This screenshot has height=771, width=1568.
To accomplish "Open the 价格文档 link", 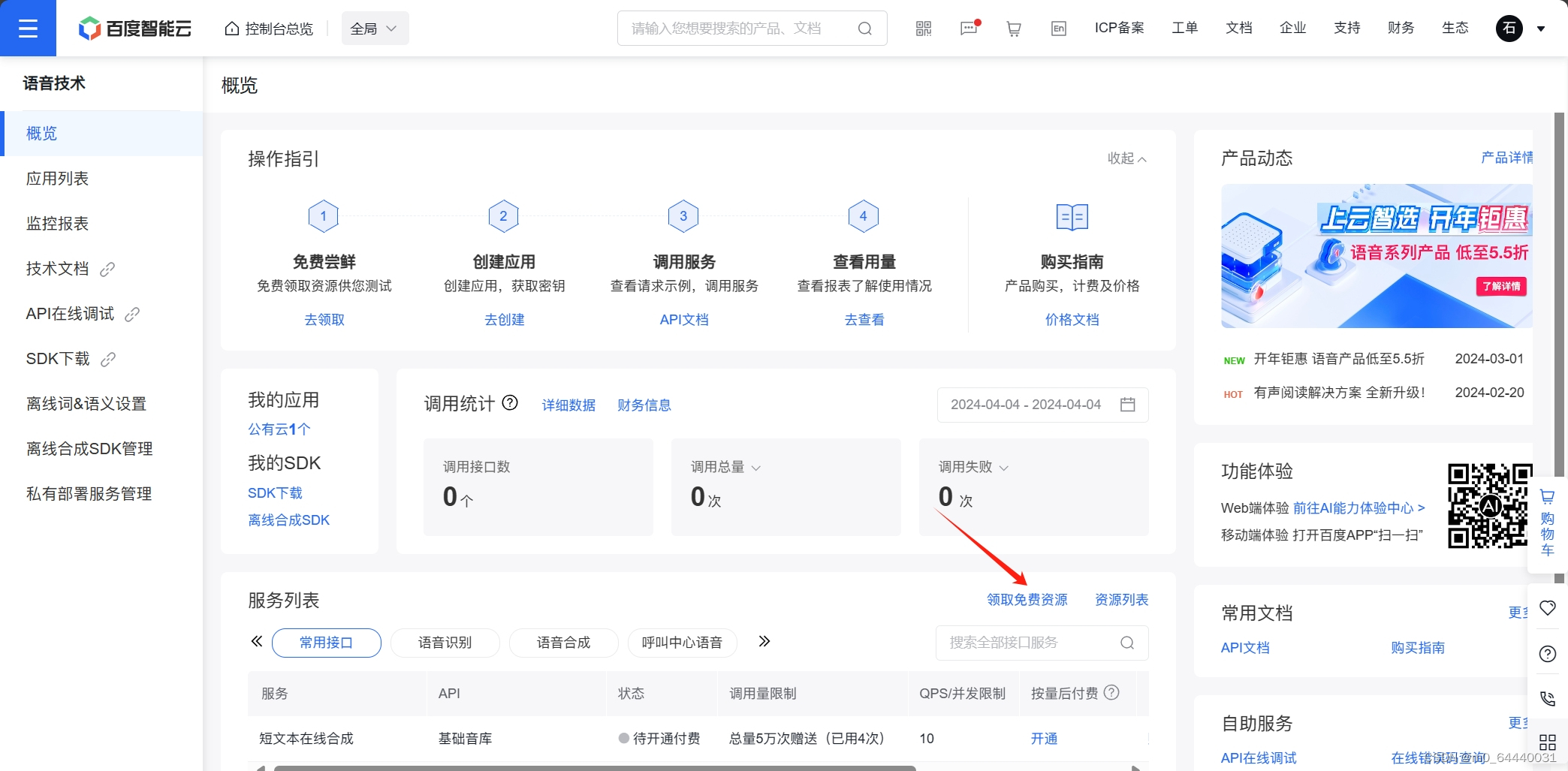I will (1072, 320).
